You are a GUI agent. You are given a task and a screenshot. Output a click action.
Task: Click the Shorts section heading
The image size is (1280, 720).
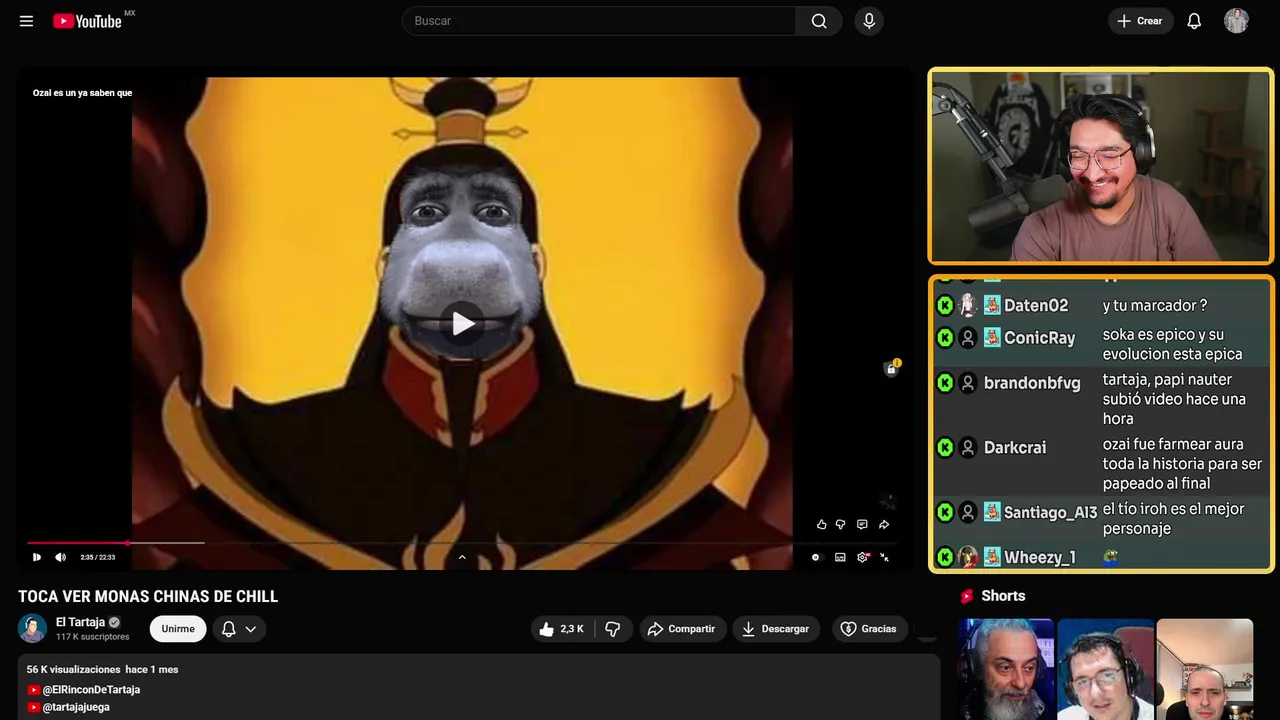(1003, 596)
